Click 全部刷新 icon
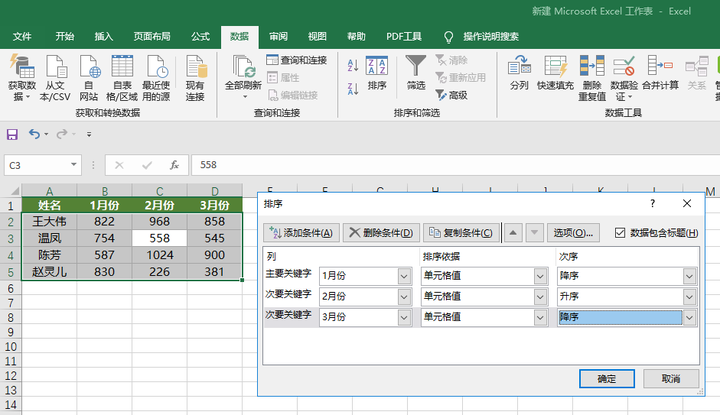 tap(243, 67)
